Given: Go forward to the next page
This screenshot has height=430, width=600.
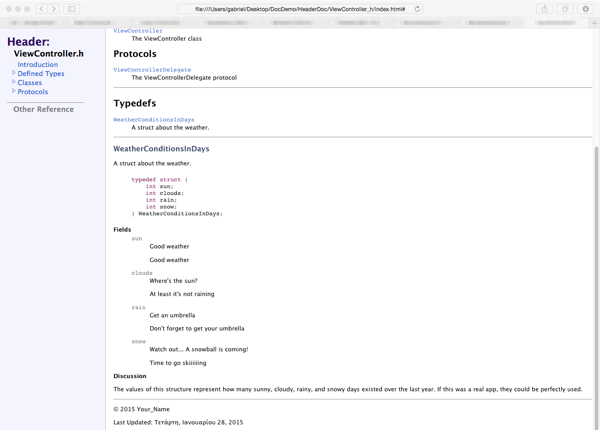Looking at the screenshot, I should pyautogui.click(x=54, y=9).
